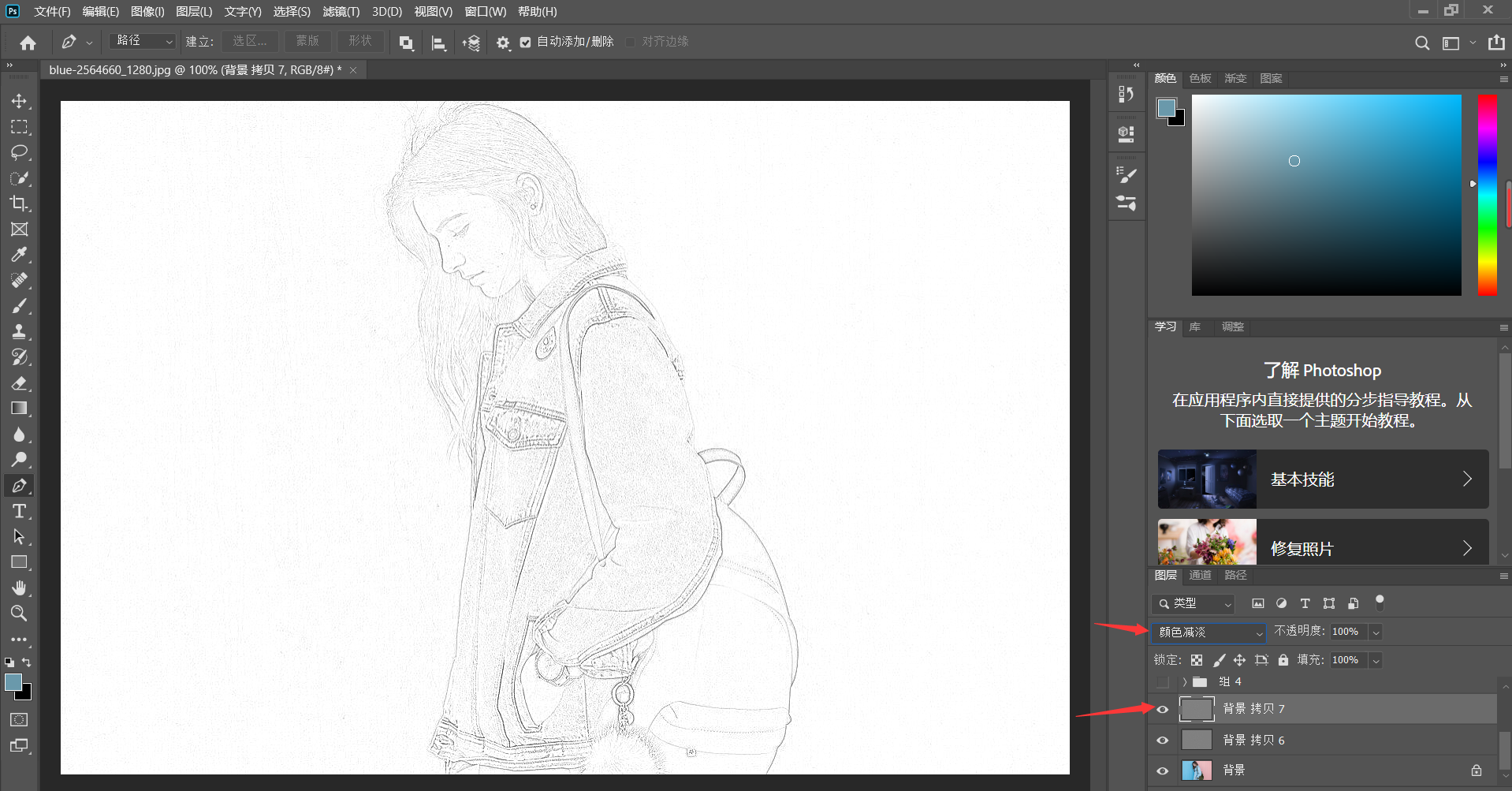This screenshot has width=1512, height=791.
Task: Click the 不透明度 opacity value field
Action: [1346, 632]
